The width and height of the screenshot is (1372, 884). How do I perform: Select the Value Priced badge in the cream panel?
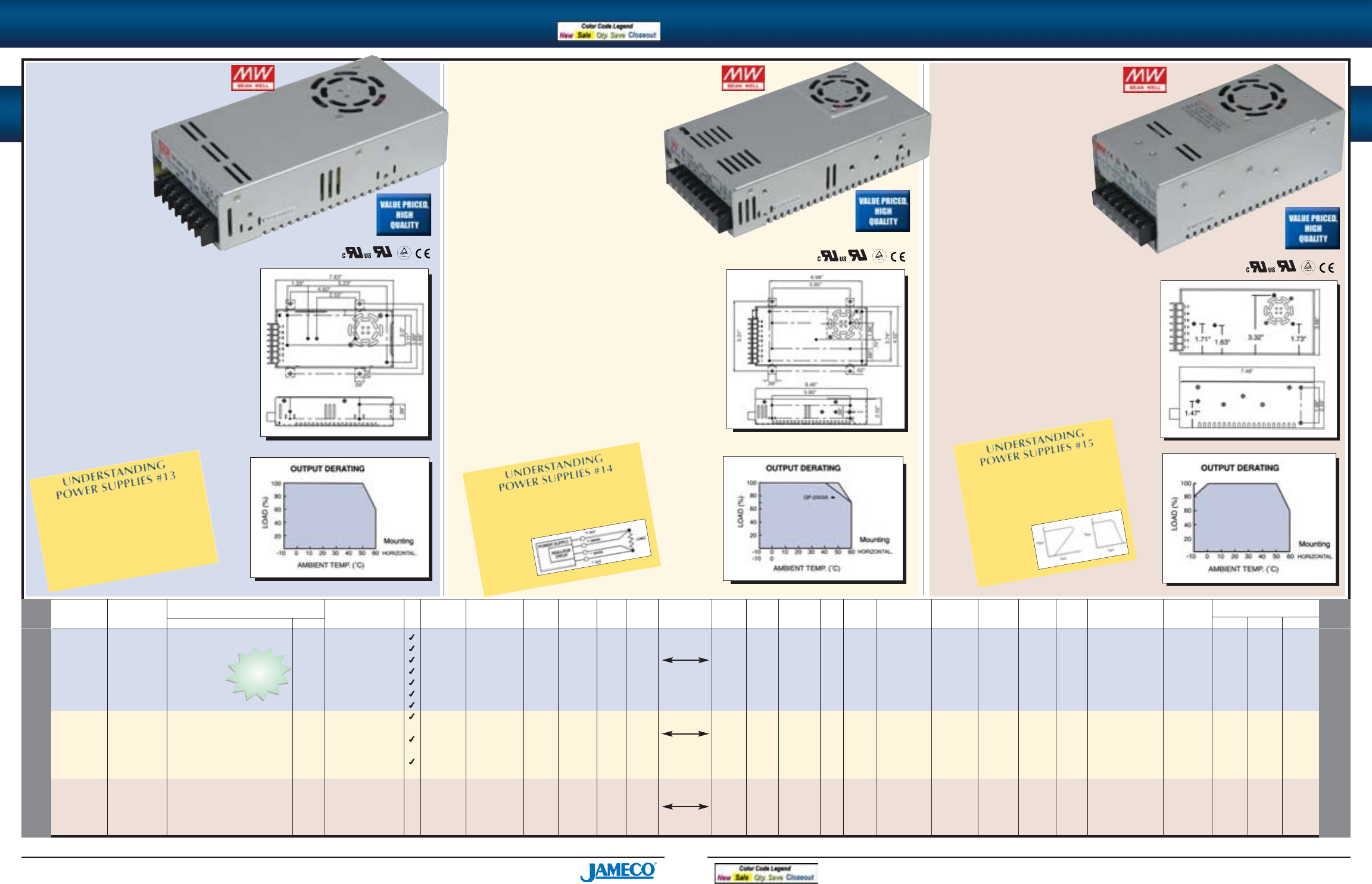[883, 211]
